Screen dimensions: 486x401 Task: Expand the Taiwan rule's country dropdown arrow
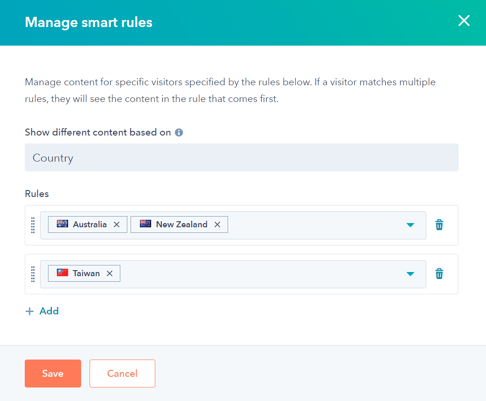point(410,274)
